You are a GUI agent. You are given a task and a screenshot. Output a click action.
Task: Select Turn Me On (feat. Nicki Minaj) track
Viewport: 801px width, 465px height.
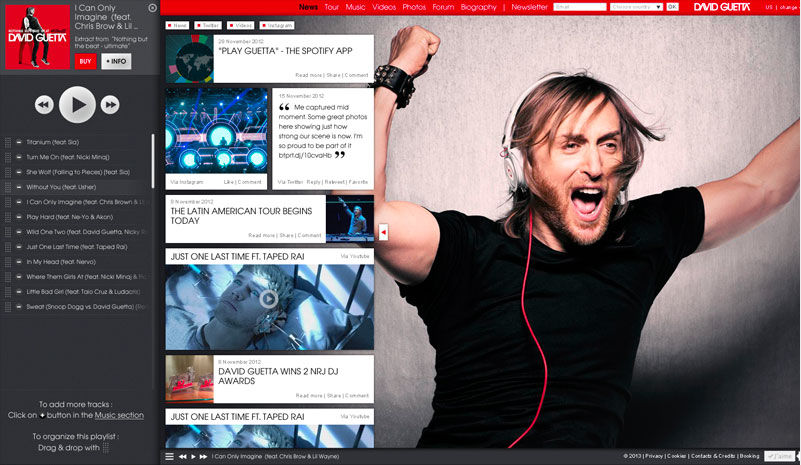[68, 157]
